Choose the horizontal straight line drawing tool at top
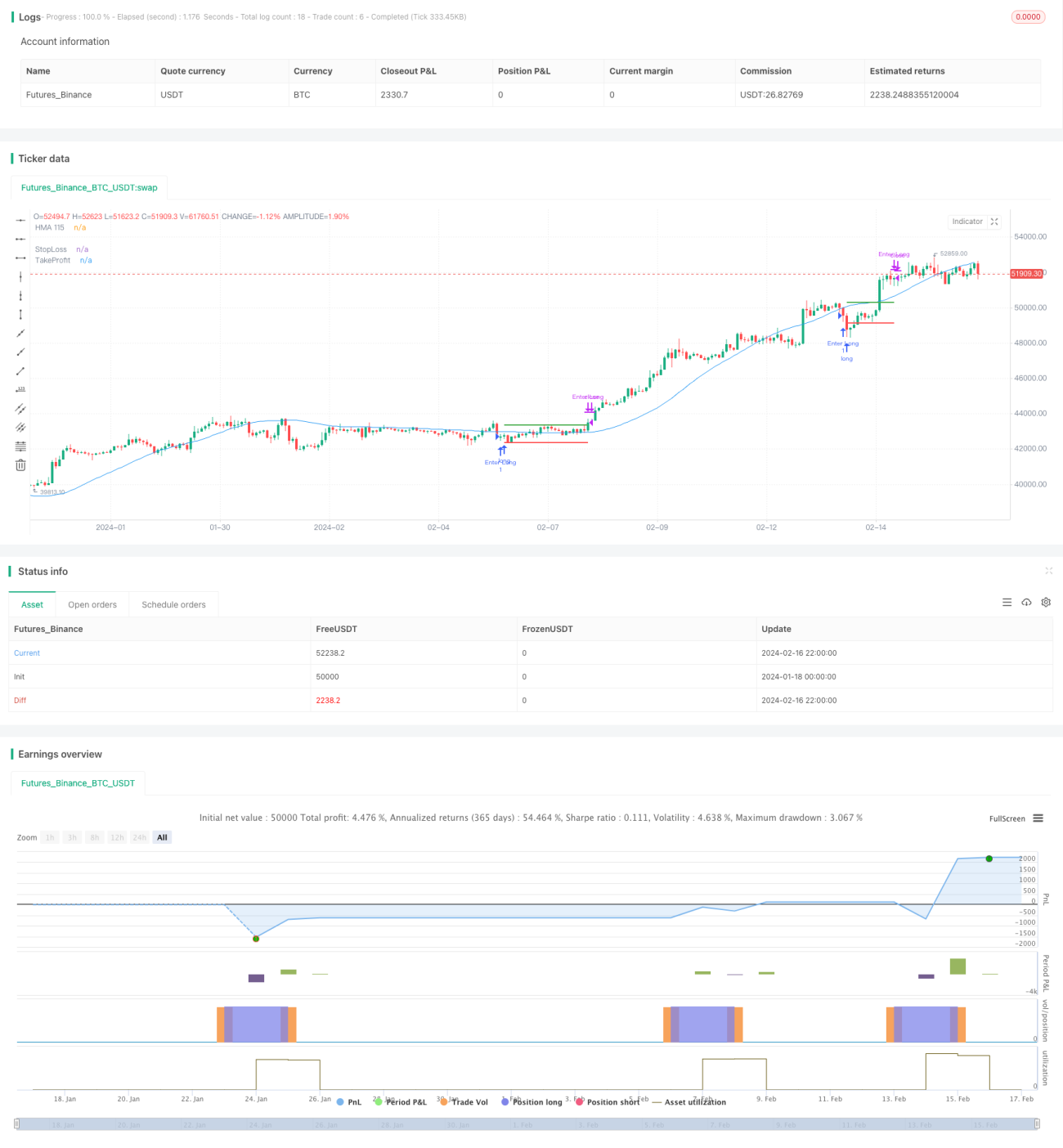1063x1148 pixels. 20,220
